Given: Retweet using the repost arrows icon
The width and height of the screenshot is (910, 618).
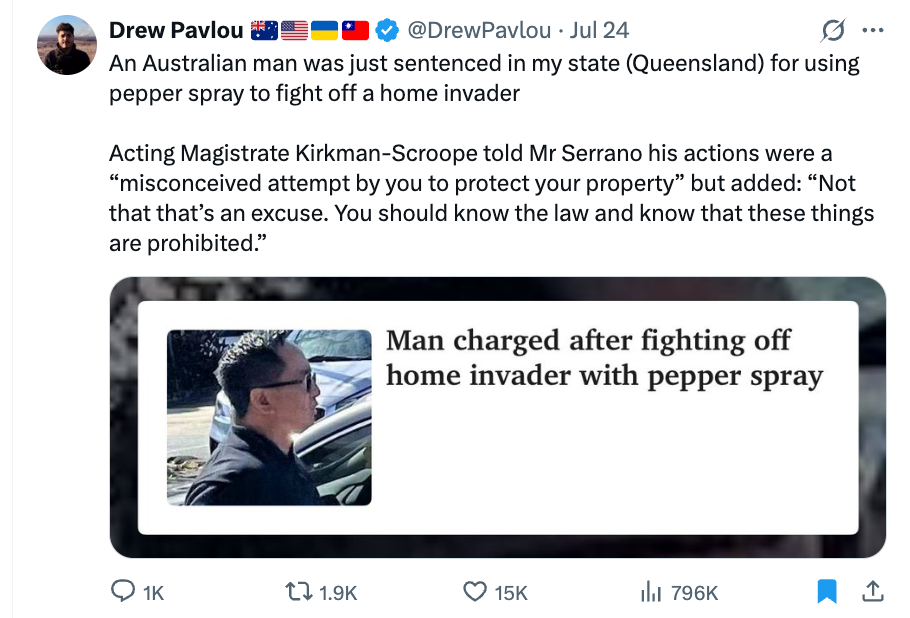Looking at the screenshot, I should (299, 592).
